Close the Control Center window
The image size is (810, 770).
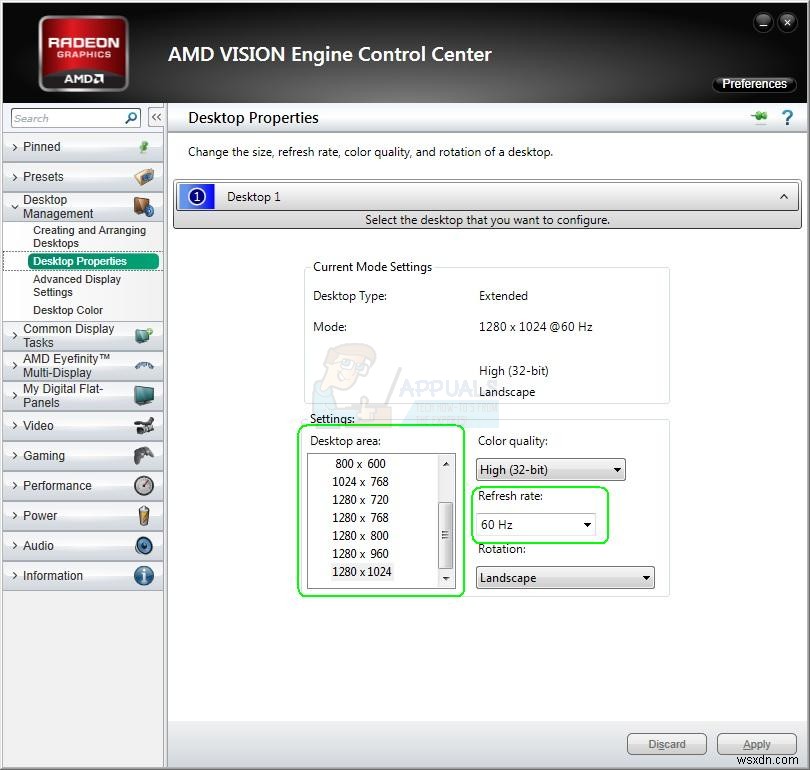[787, 23]
